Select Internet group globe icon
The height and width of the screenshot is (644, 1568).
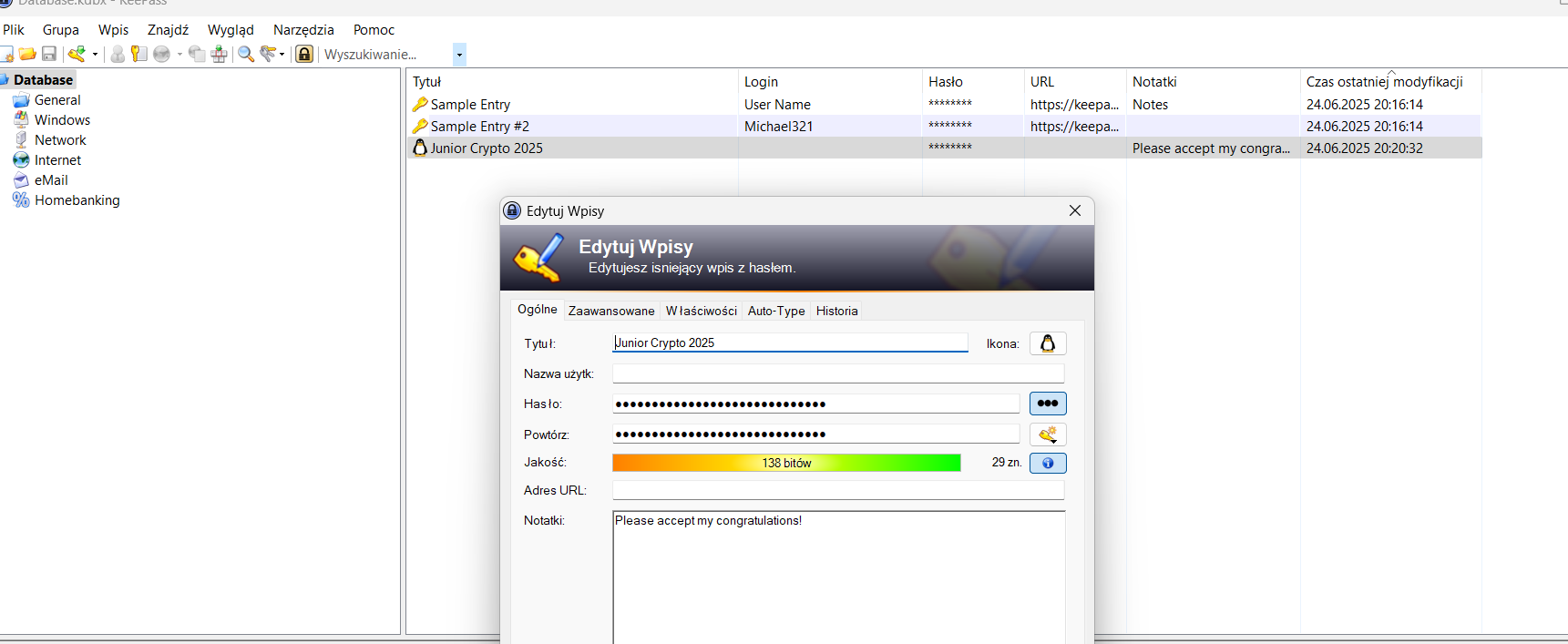21,160
